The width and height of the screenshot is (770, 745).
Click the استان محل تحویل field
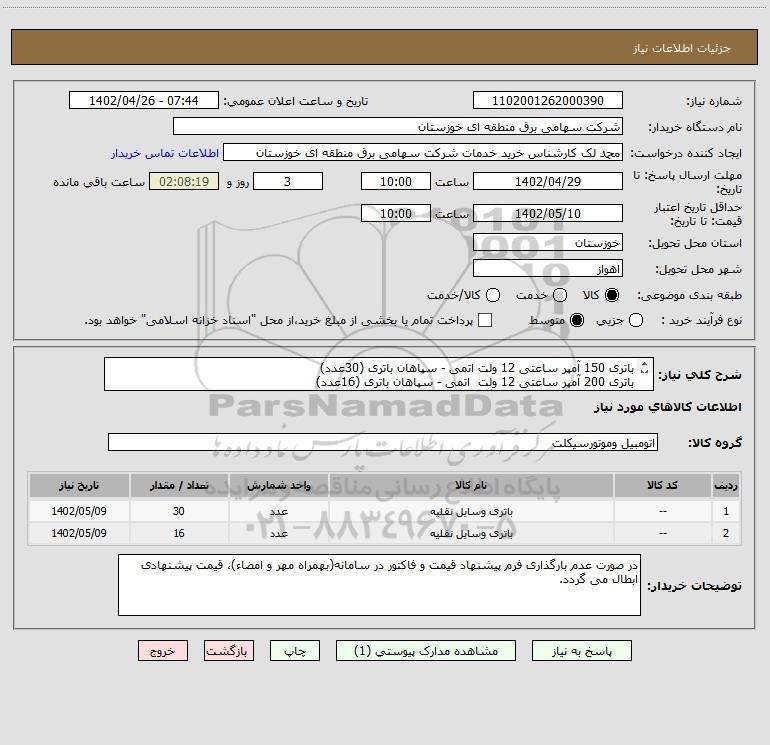547,243
